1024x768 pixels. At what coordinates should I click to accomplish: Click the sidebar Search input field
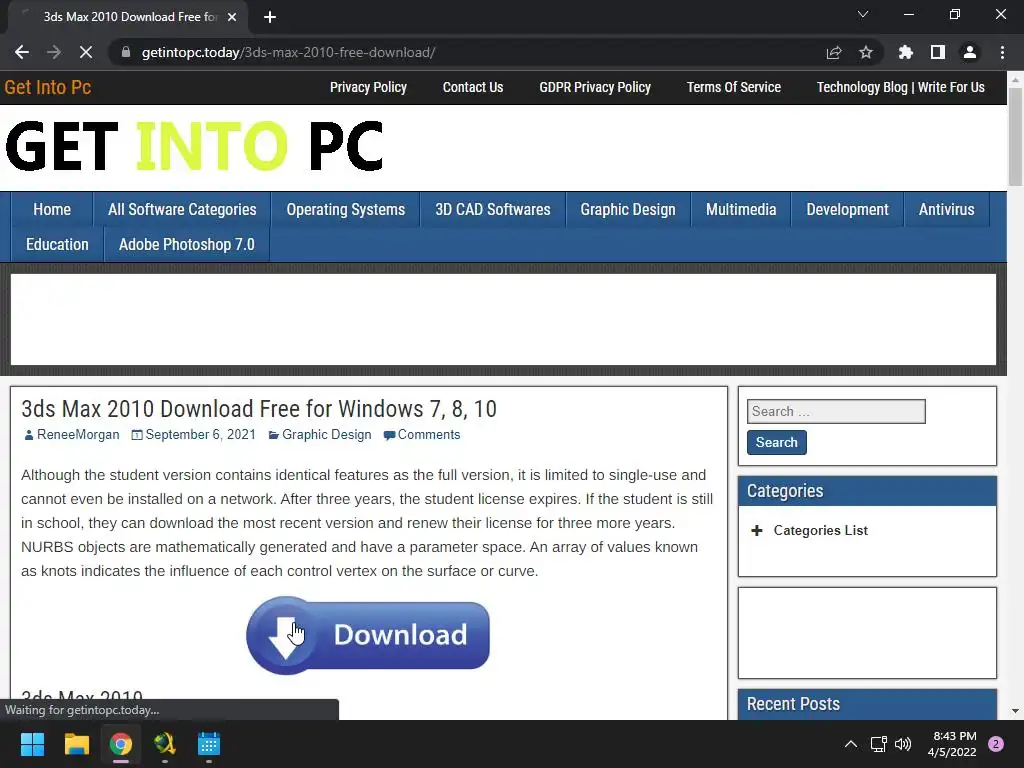[836, 411]
